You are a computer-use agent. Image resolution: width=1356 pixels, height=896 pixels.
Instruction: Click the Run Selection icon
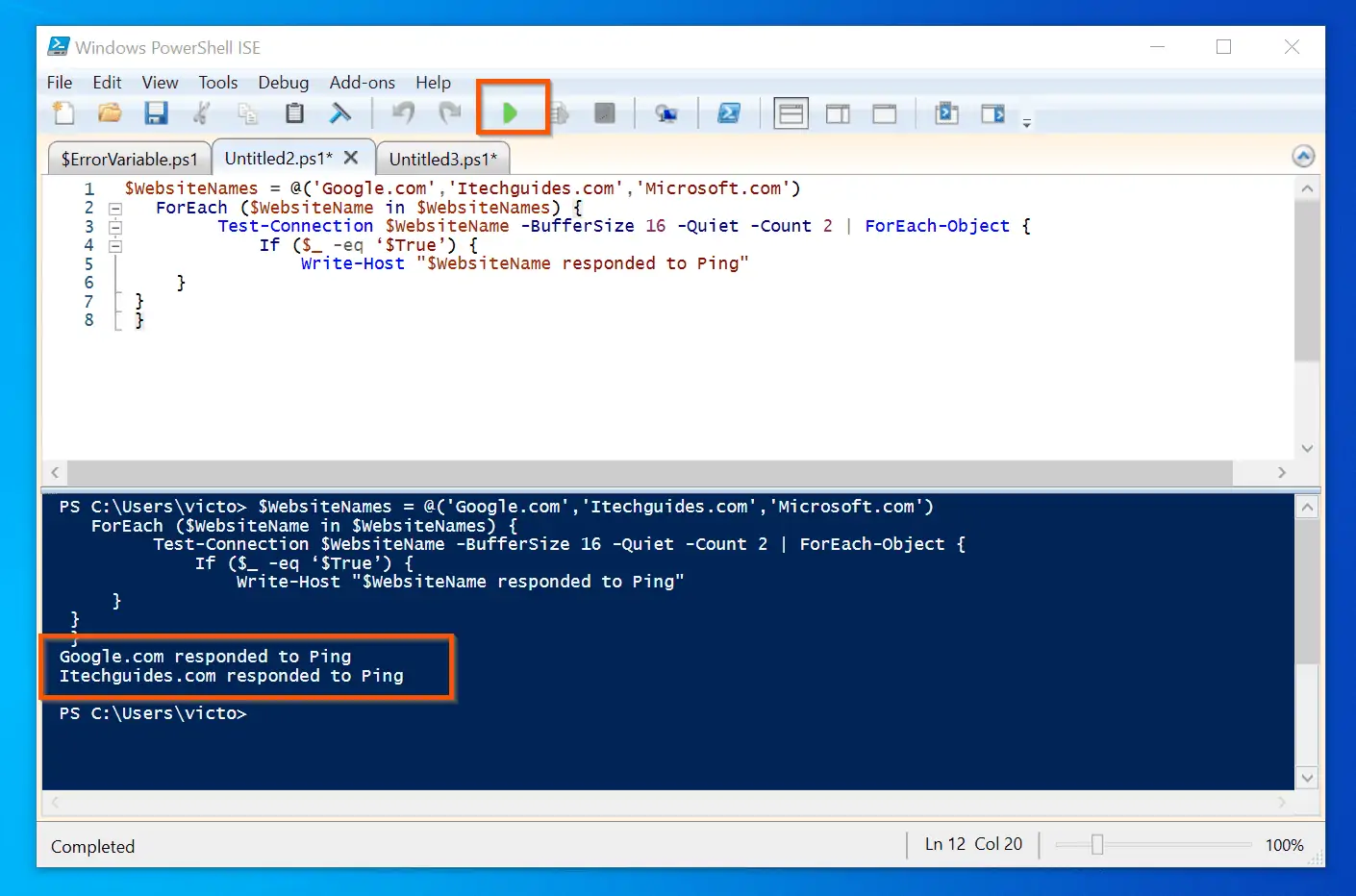click(x=560, y=113)
